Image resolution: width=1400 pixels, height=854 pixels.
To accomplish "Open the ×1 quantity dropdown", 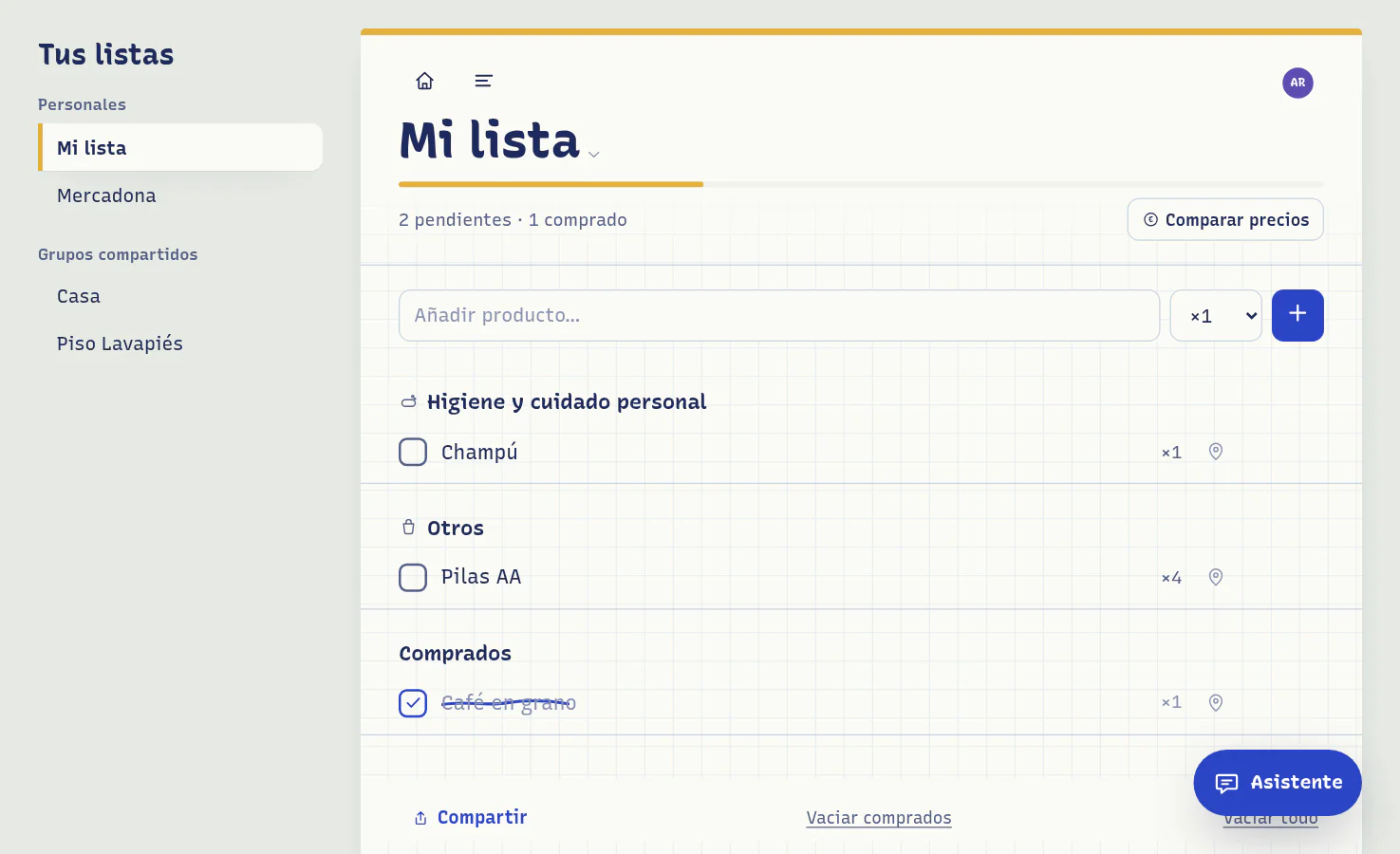I will pos(1216,316).
